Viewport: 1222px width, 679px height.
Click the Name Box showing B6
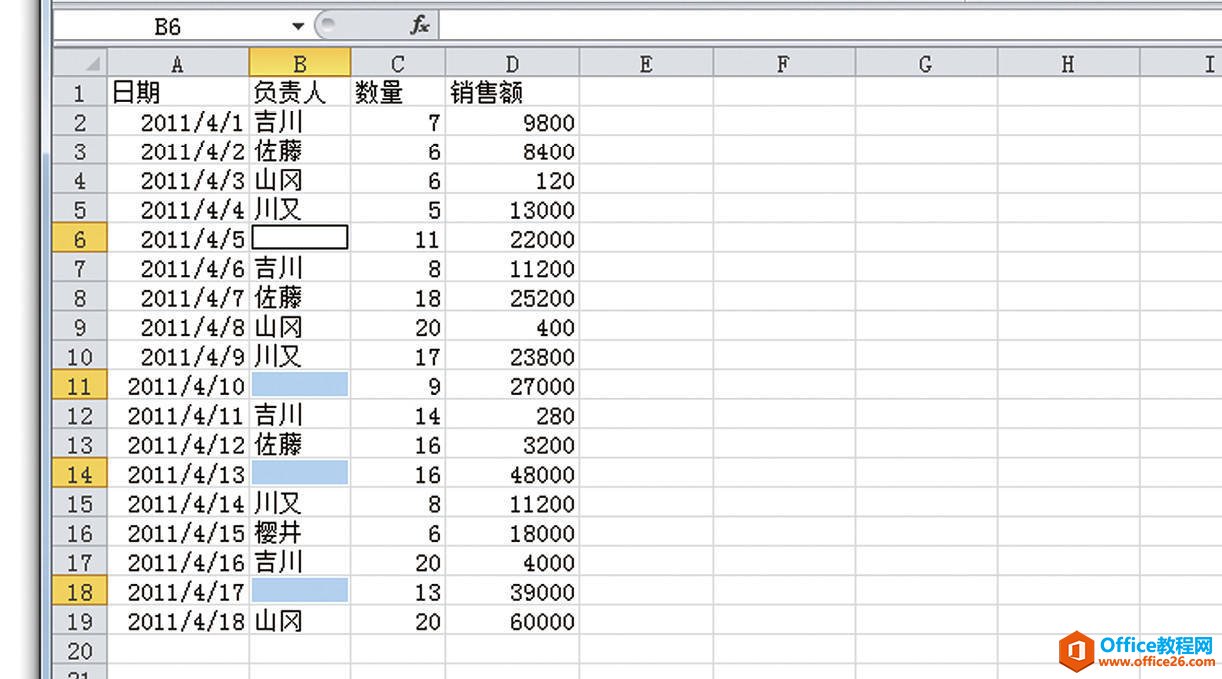(170, 27)
